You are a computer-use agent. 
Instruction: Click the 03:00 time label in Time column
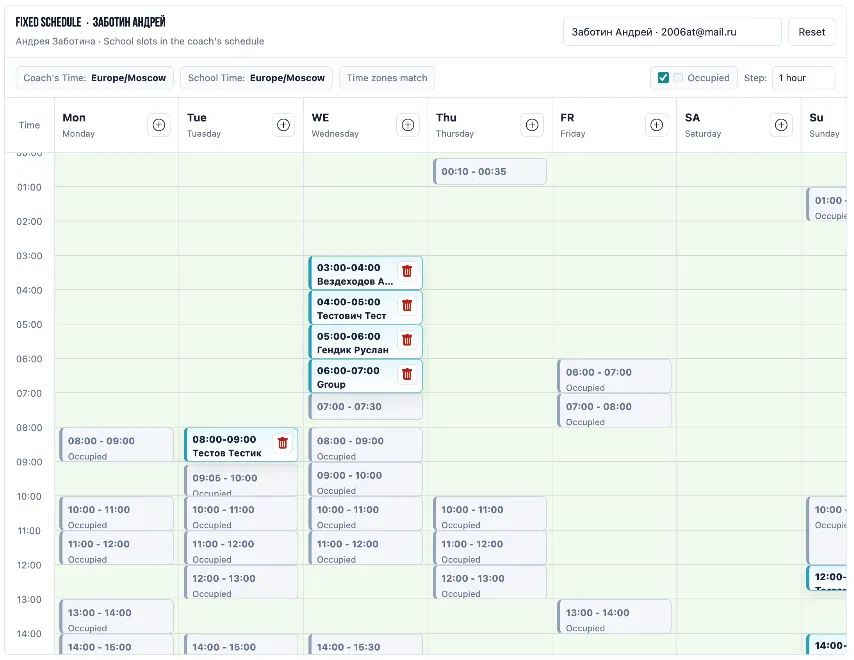pyautogui.click(x=29, y=255)
